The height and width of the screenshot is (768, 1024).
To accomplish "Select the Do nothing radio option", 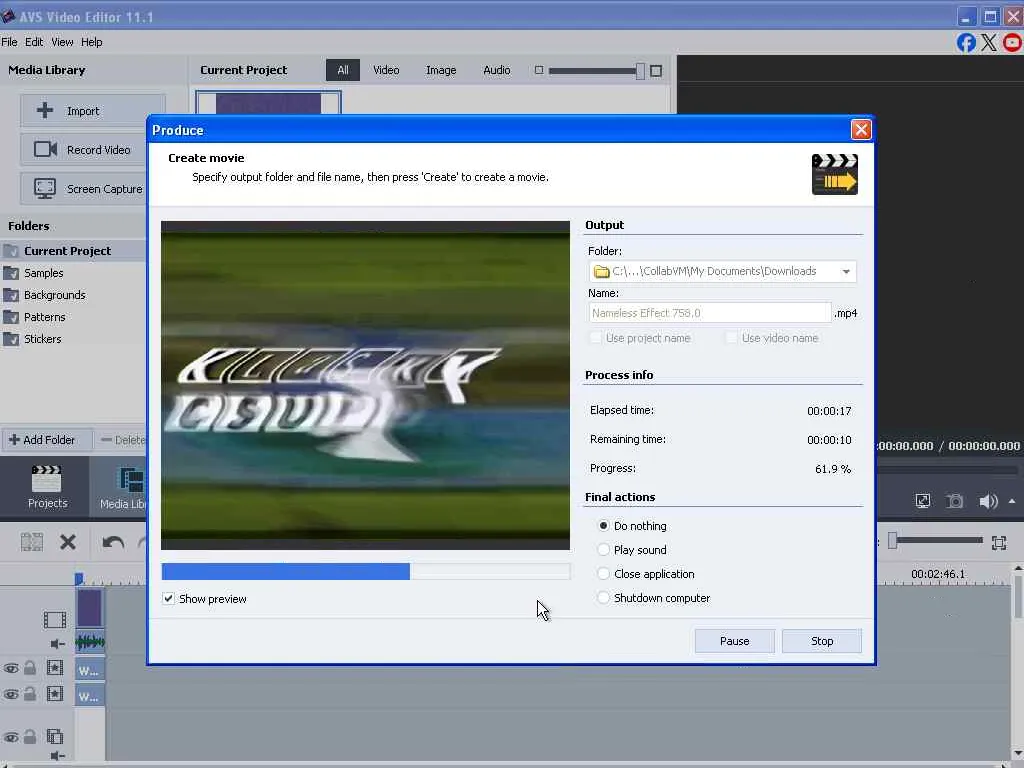I will coord(603,526).
